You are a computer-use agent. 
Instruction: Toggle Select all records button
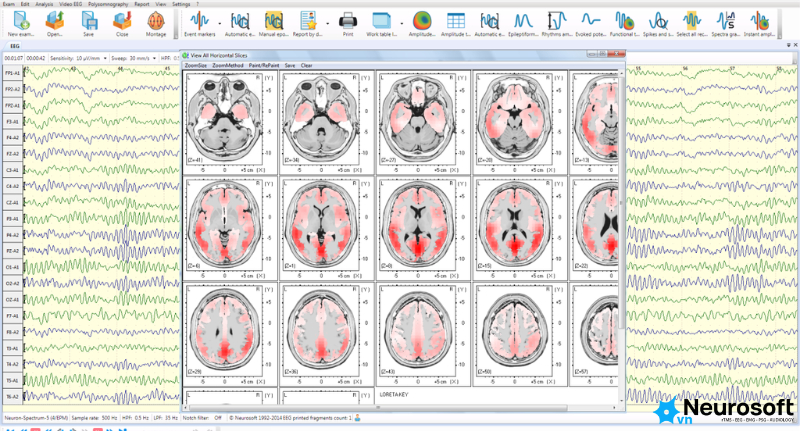click(x=692, y=24)
